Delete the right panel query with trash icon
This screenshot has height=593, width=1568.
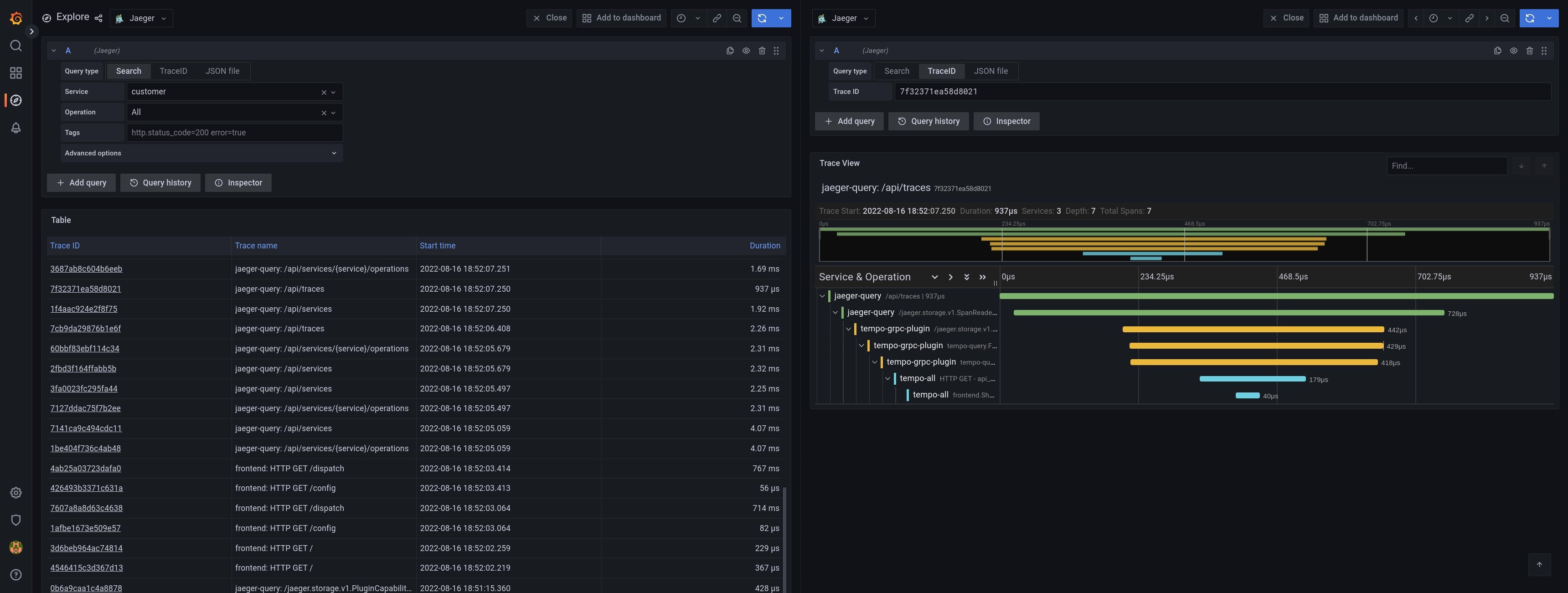click(x=1530, y=51)
